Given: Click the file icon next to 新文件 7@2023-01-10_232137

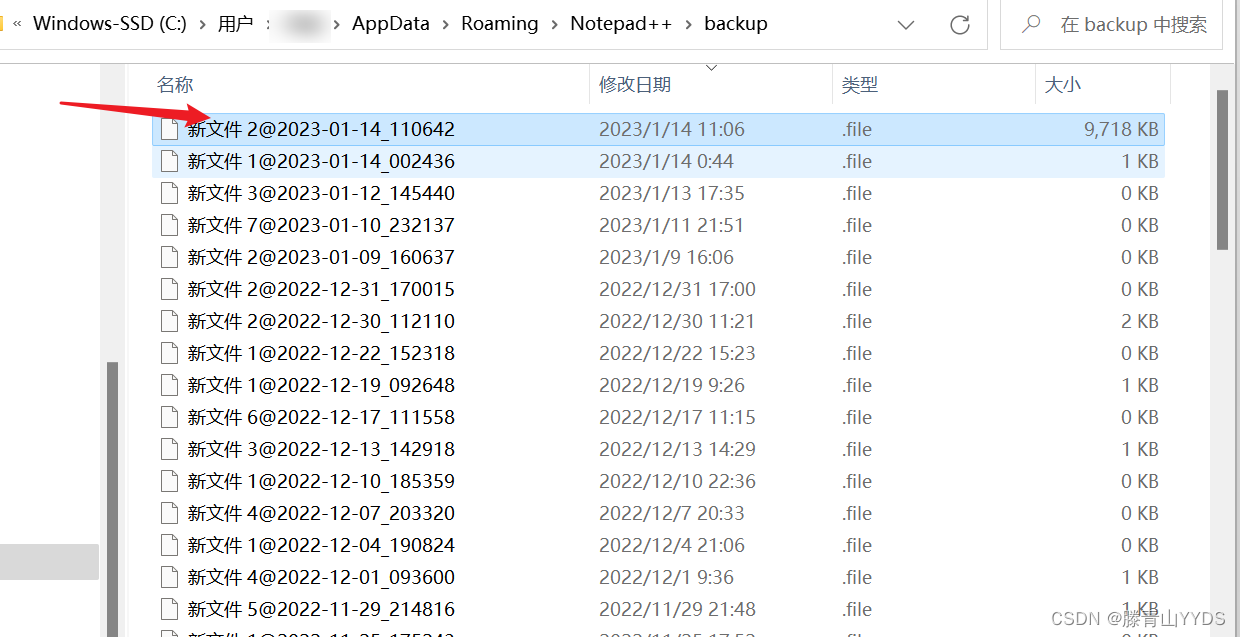Looking at the screenshot, I should (168, 225).
